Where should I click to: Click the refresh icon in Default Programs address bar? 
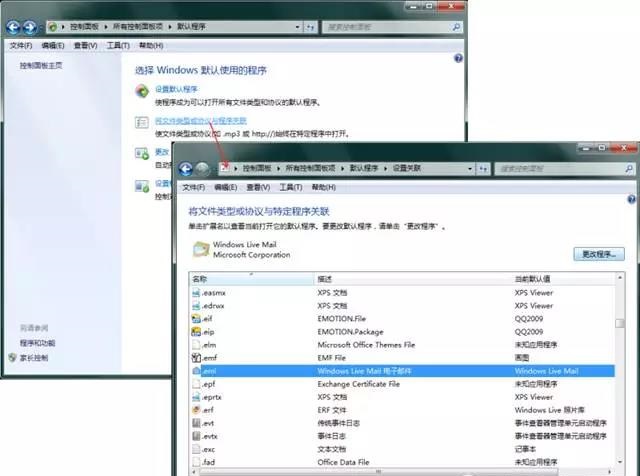coord(310,27)
